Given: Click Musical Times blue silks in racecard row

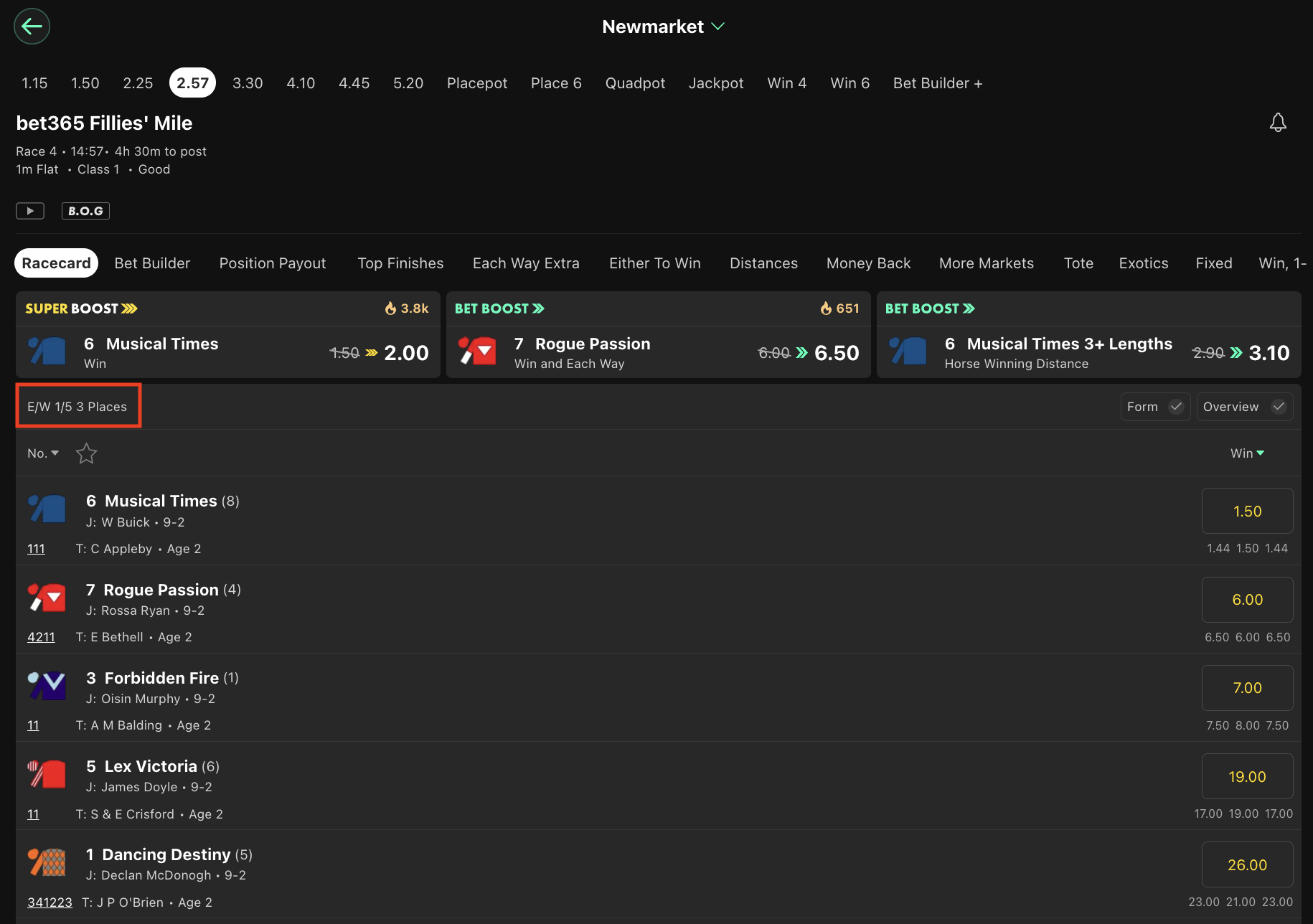Looking at the screenshot, I should (47, 509).
